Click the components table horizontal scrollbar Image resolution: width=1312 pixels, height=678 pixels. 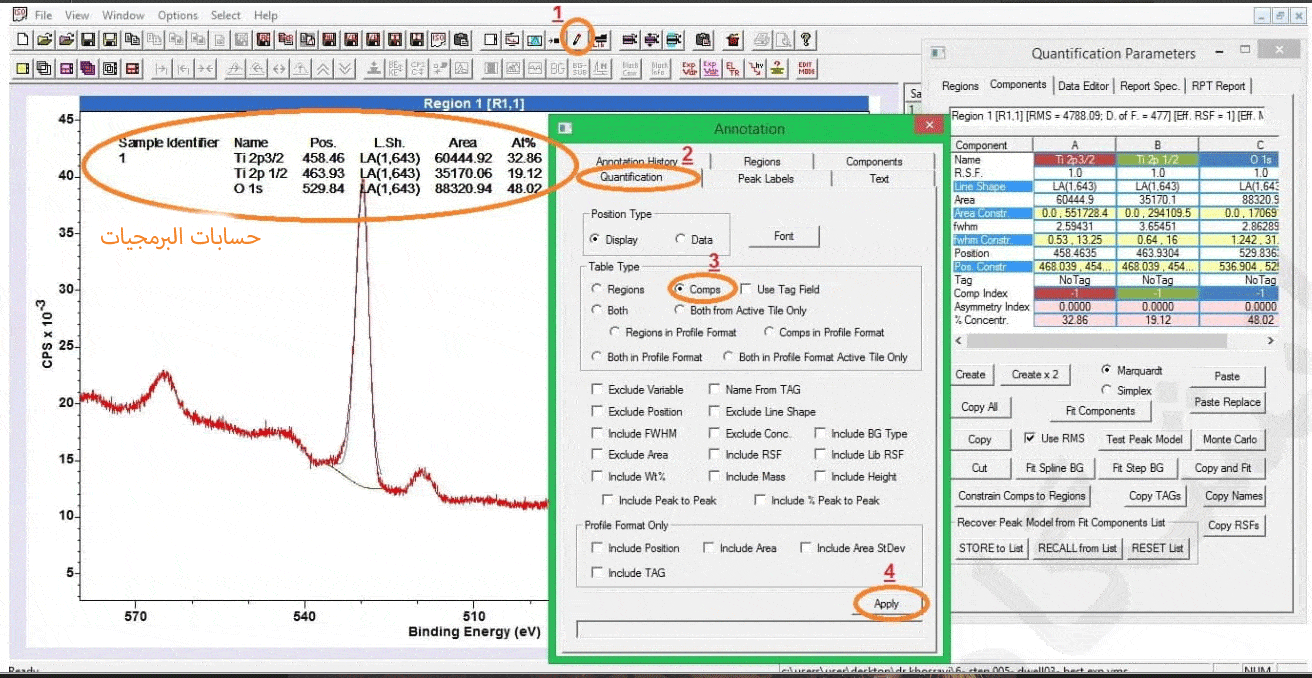[x=1112, y=340]
